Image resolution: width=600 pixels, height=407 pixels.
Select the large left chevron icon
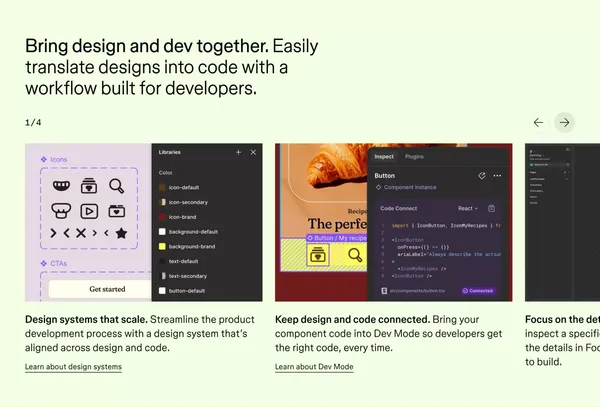coord(67,233)
